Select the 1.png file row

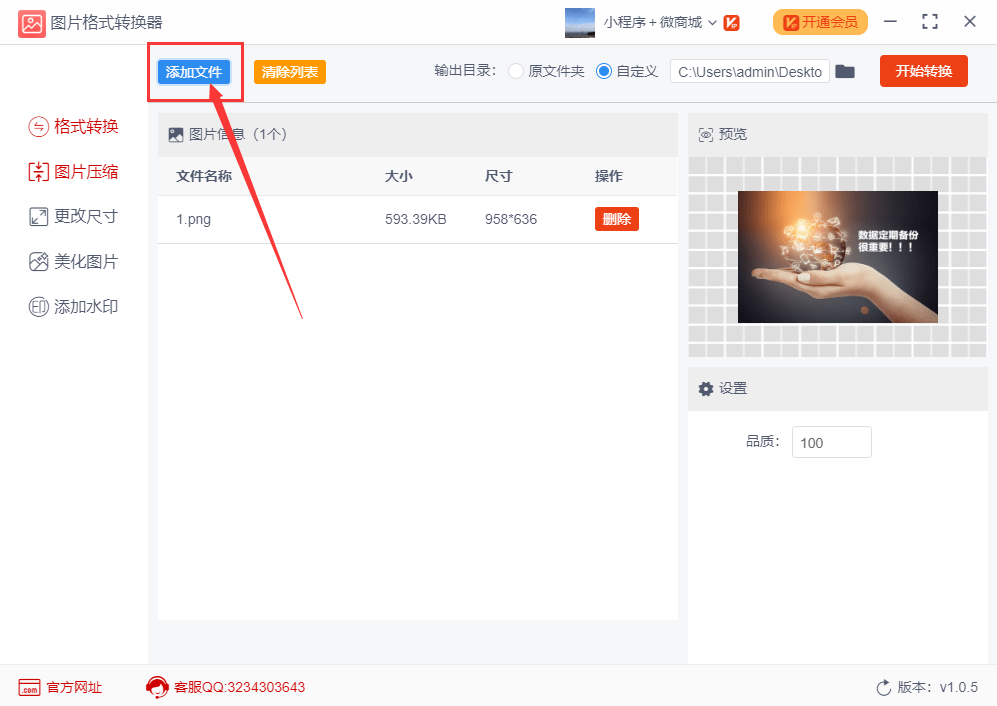418,219
